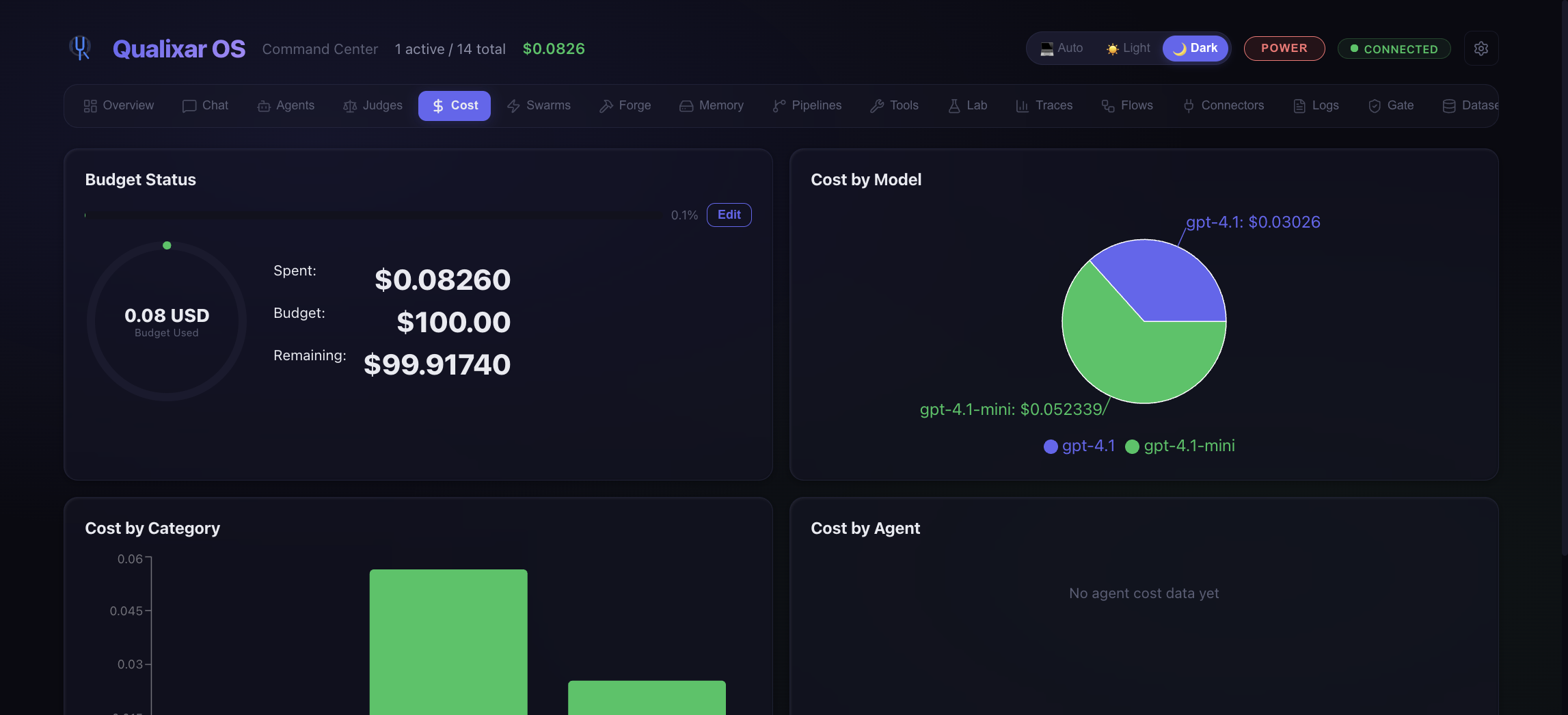
Task: Click the Forge hammer icon
Action: coord(606,106)
